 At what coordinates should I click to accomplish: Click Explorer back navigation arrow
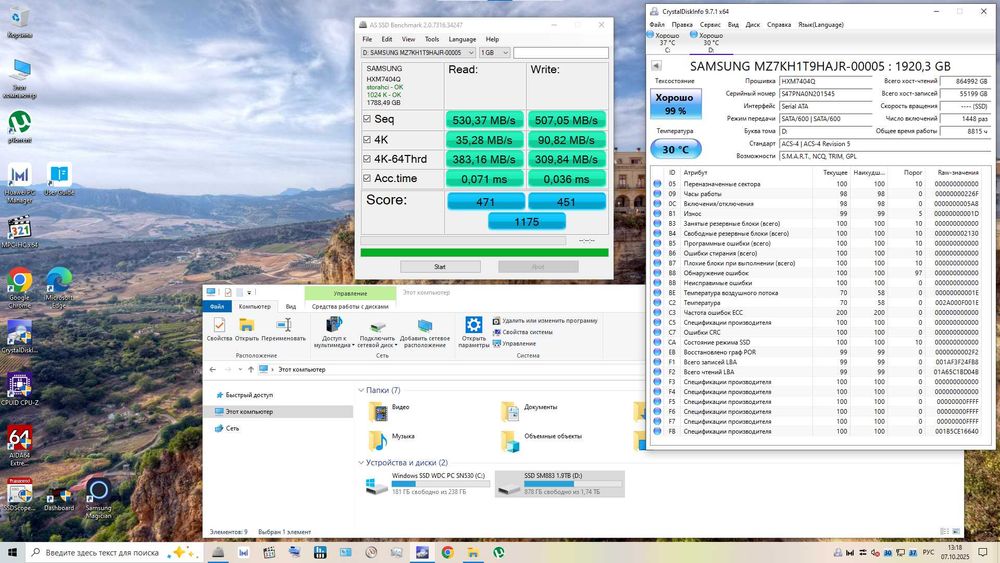(x=213, y=369)
